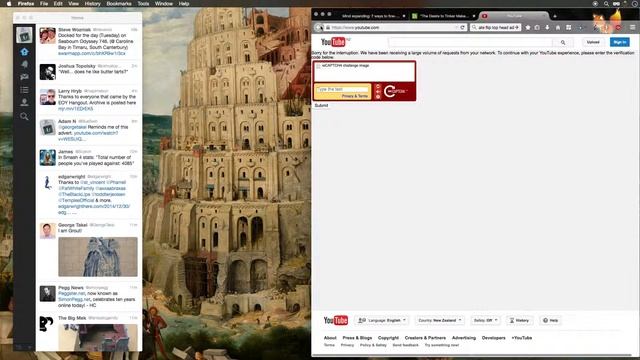Click the Firefox URL address bar
This screenshot has height=360, width=640.
click(x=392, y=27)
